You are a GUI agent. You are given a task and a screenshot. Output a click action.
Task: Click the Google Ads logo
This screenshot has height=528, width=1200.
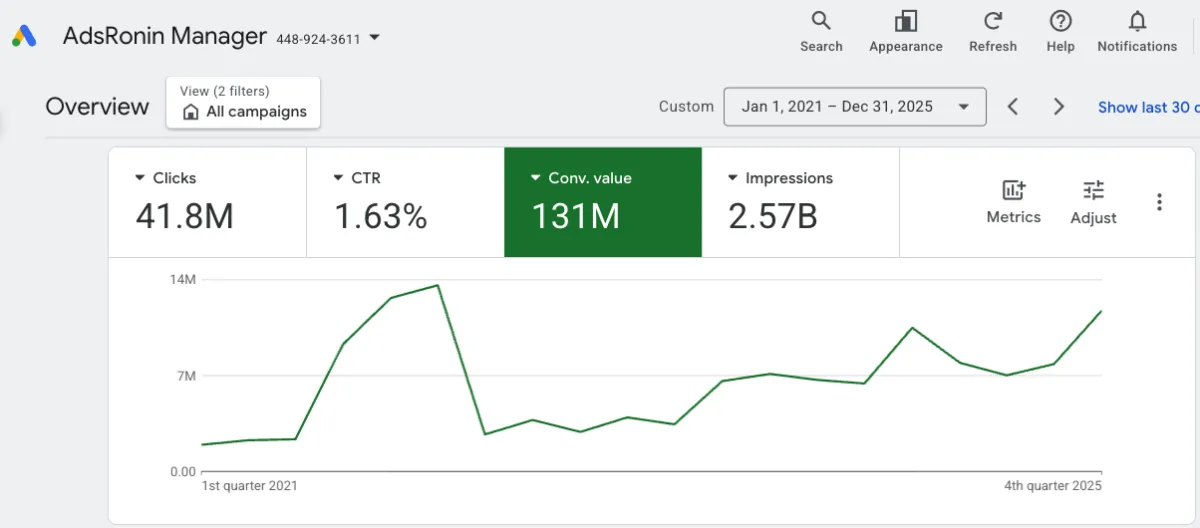coord(24,37)
